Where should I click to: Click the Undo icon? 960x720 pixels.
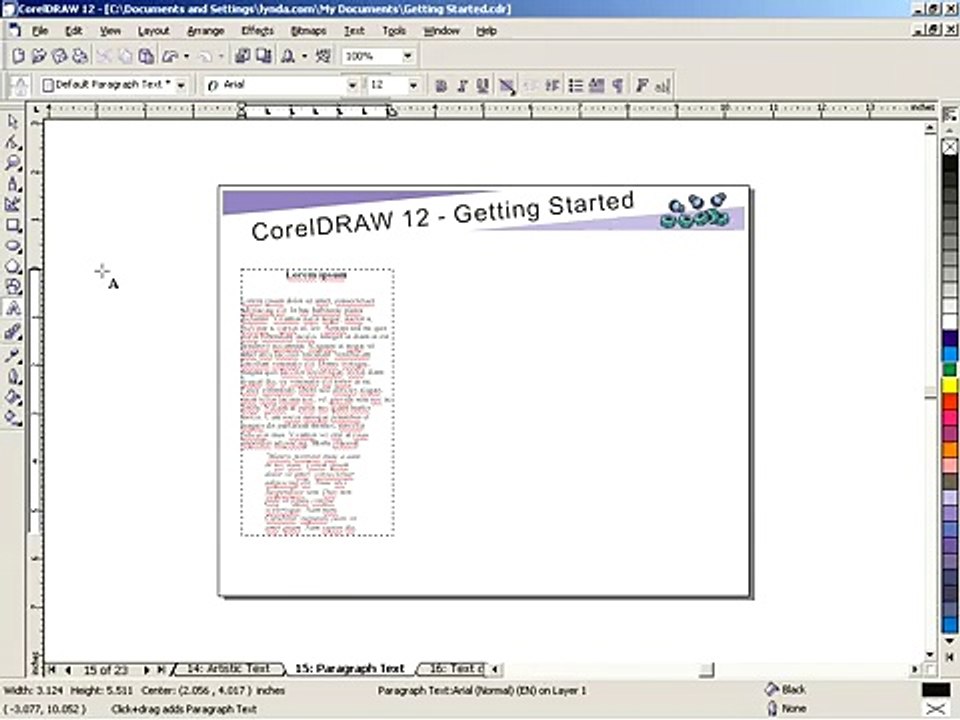(170, 56)
